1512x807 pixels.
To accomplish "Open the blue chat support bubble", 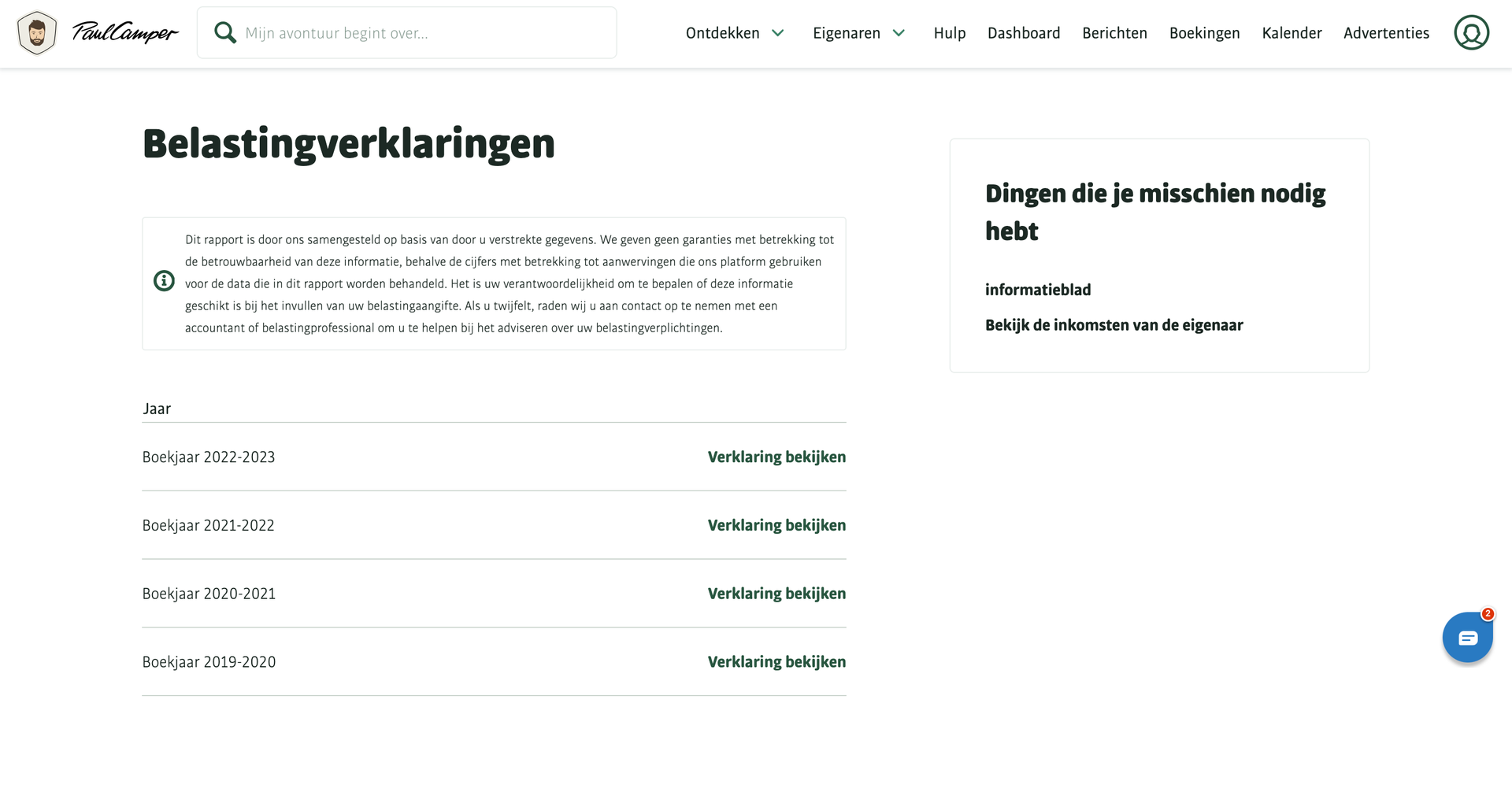I will (1467, 638).
